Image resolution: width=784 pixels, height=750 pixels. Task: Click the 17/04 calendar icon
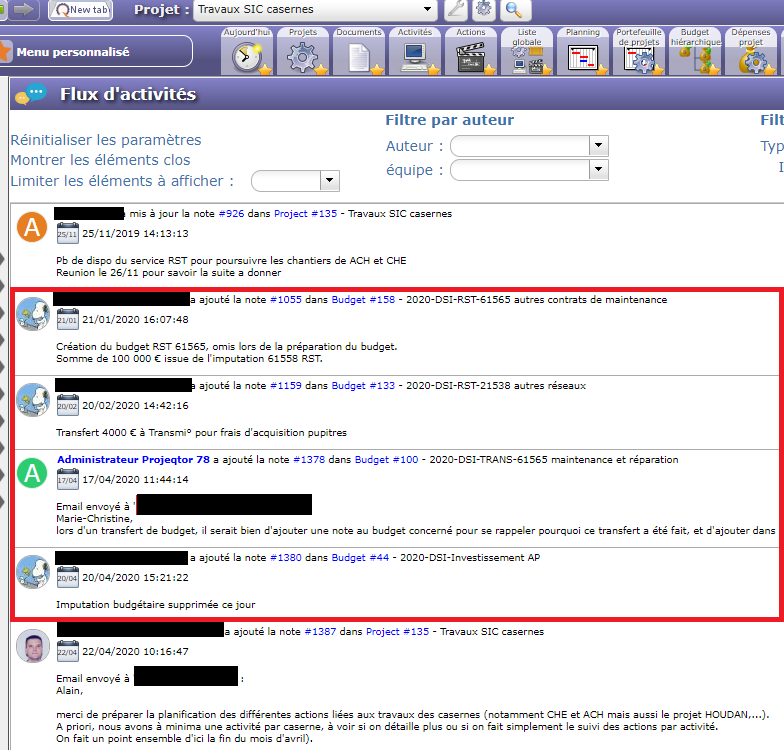(68, 479)
